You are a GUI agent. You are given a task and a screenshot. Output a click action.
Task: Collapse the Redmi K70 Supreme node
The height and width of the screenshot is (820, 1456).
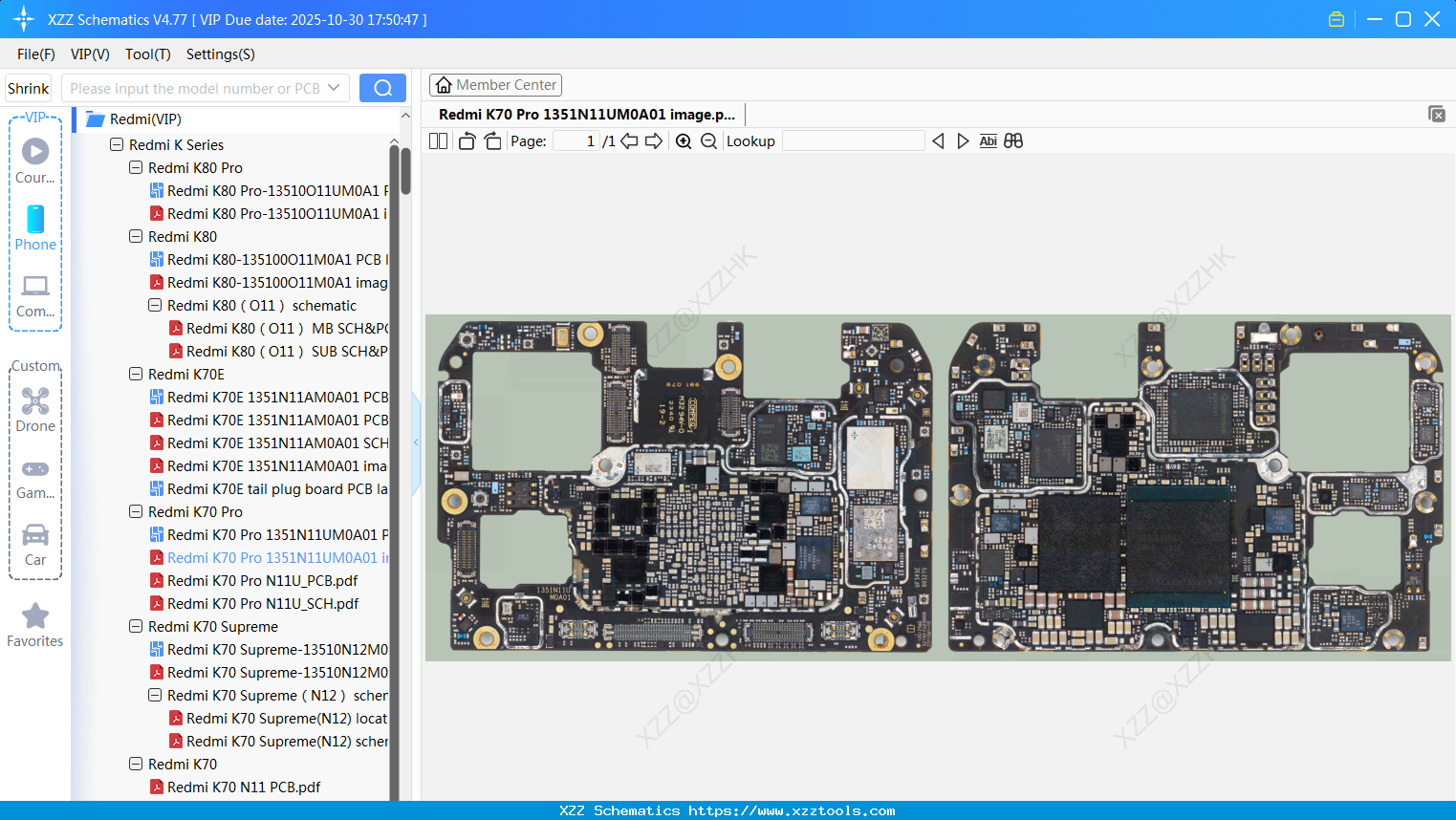coord(135,626)
